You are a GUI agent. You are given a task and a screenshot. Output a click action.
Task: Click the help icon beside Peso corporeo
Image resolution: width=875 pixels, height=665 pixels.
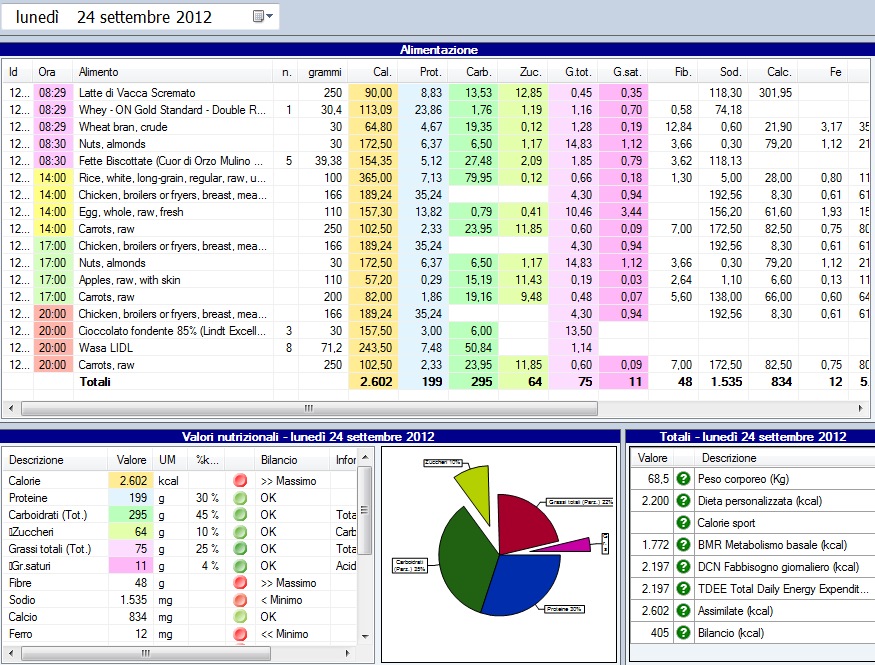click(684, 480)
